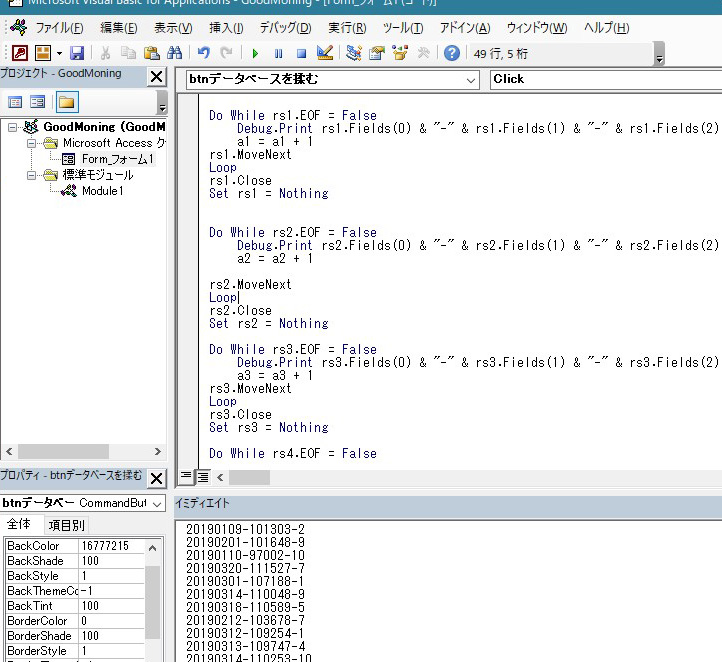Collapse the 標準モジュール folder
Screen dimensions: 722x662
31,175
